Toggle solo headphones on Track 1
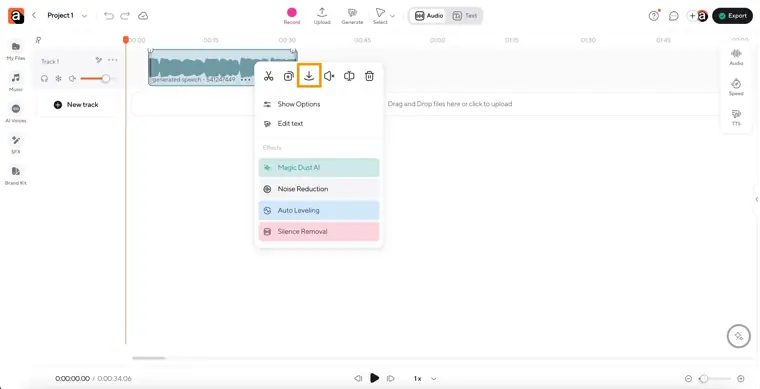 click(x=45, y=78)
